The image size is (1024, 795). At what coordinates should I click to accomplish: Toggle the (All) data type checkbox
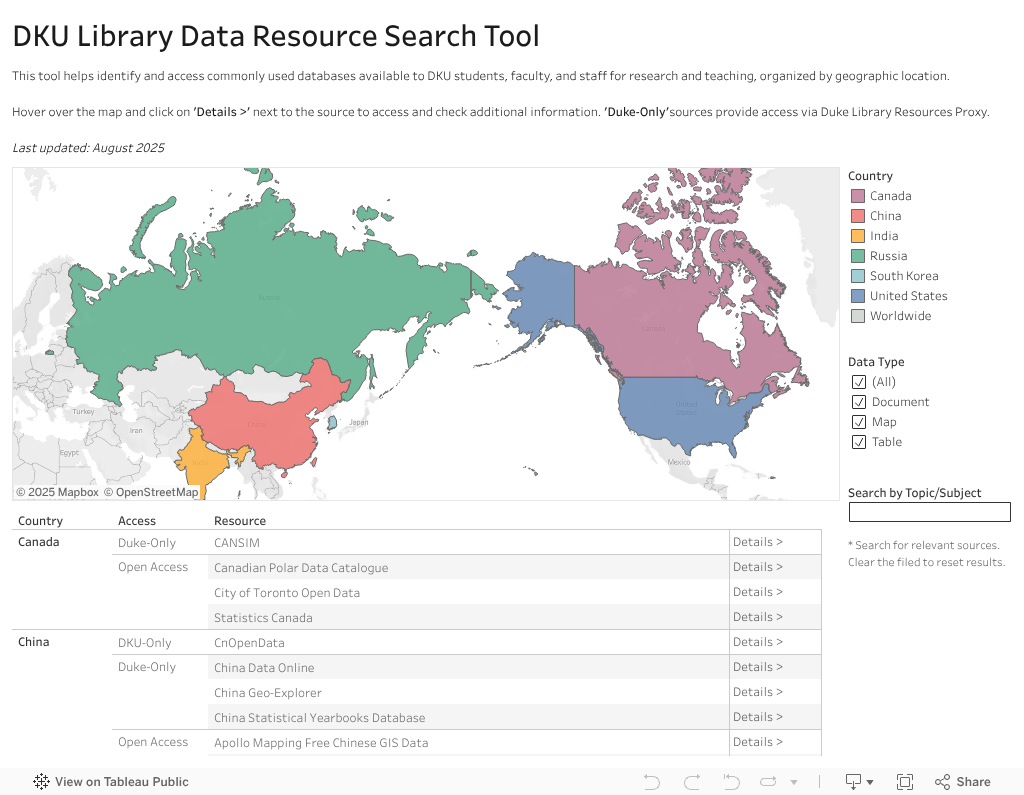coord(858,382)
